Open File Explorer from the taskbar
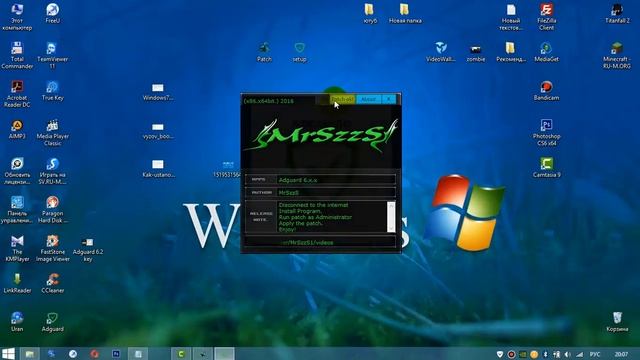 29,353
